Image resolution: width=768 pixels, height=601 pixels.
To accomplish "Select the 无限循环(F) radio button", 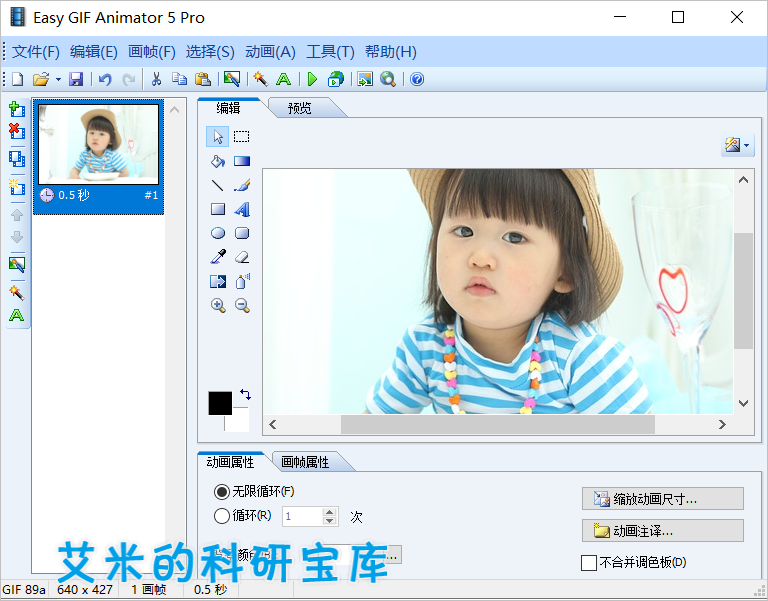I will (221, 491).
